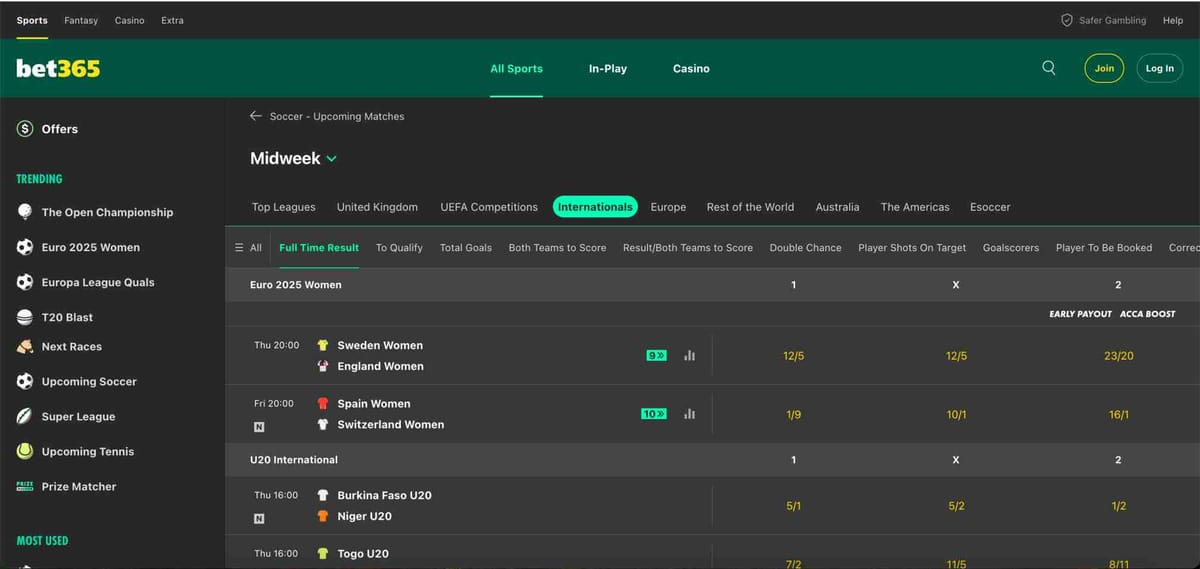Click the Euro 2025 Women league header
This screenshot has width=1200, height=569.
[x=295, y=285]
